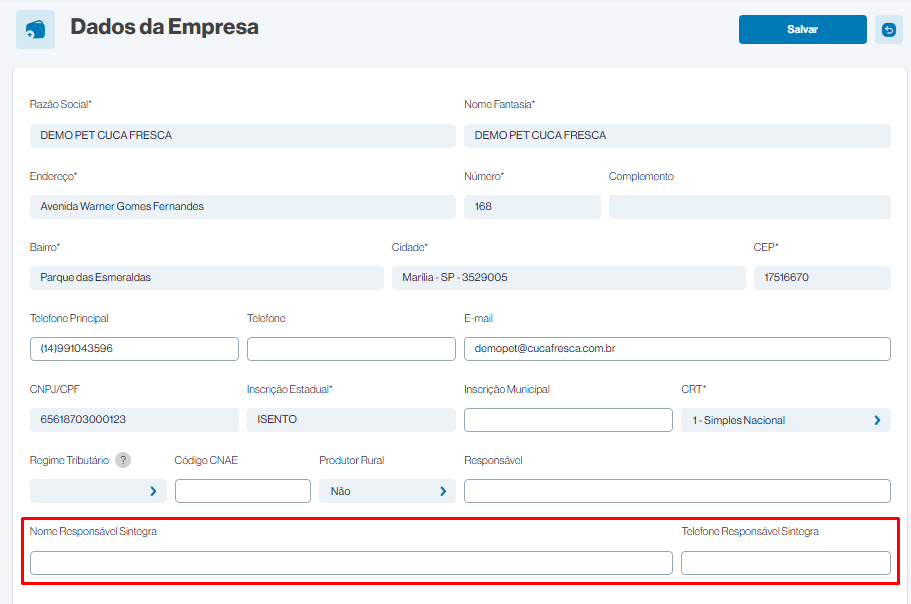The image size is (911, 604).
Task: Click the undo/back arrow icon next to Salvar
Action: click(888, 30)
